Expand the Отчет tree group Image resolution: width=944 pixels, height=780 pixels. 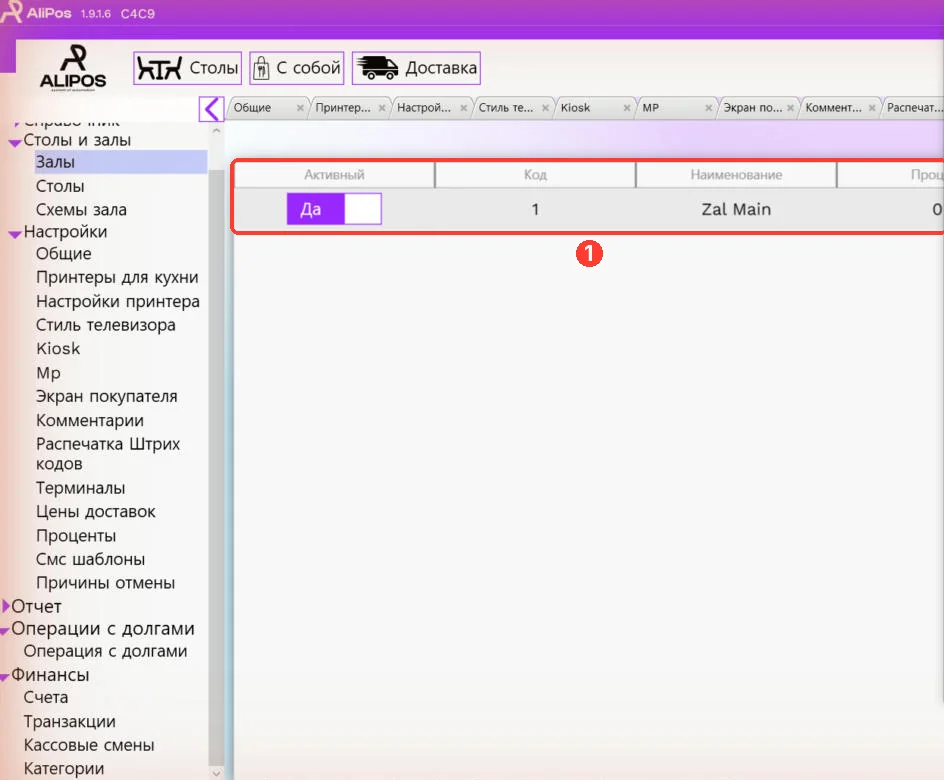click(6, 605)
